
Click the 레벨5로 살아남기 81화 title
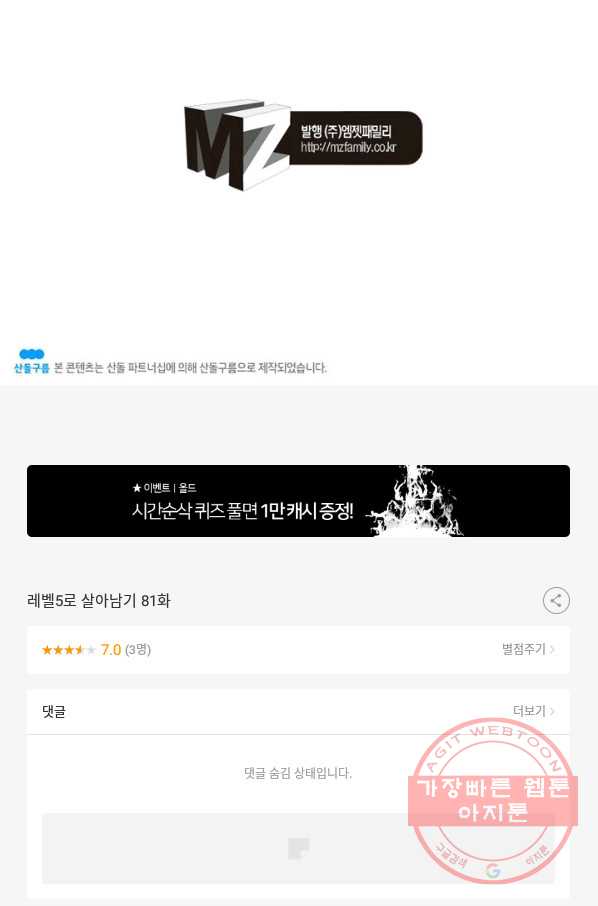(99, 601)
